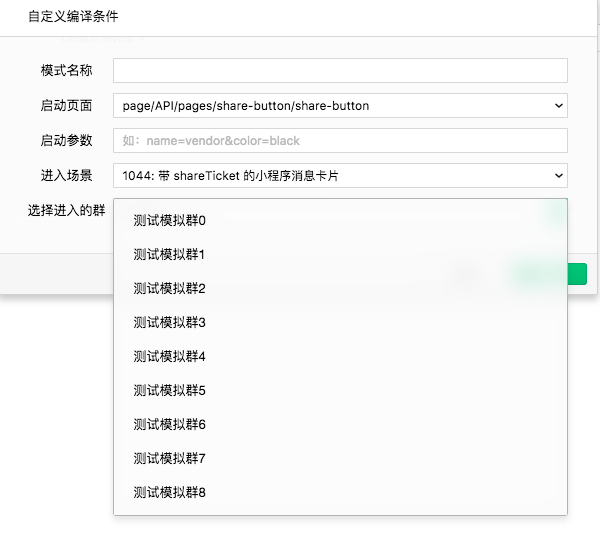Select 测试模拟群3 as the entry group

tap(169, 323)
